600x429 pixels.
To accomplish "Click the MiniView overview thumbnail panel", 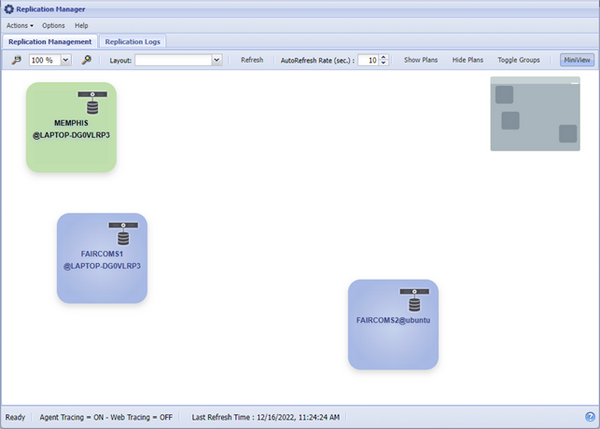I will [x=535, y=114].
